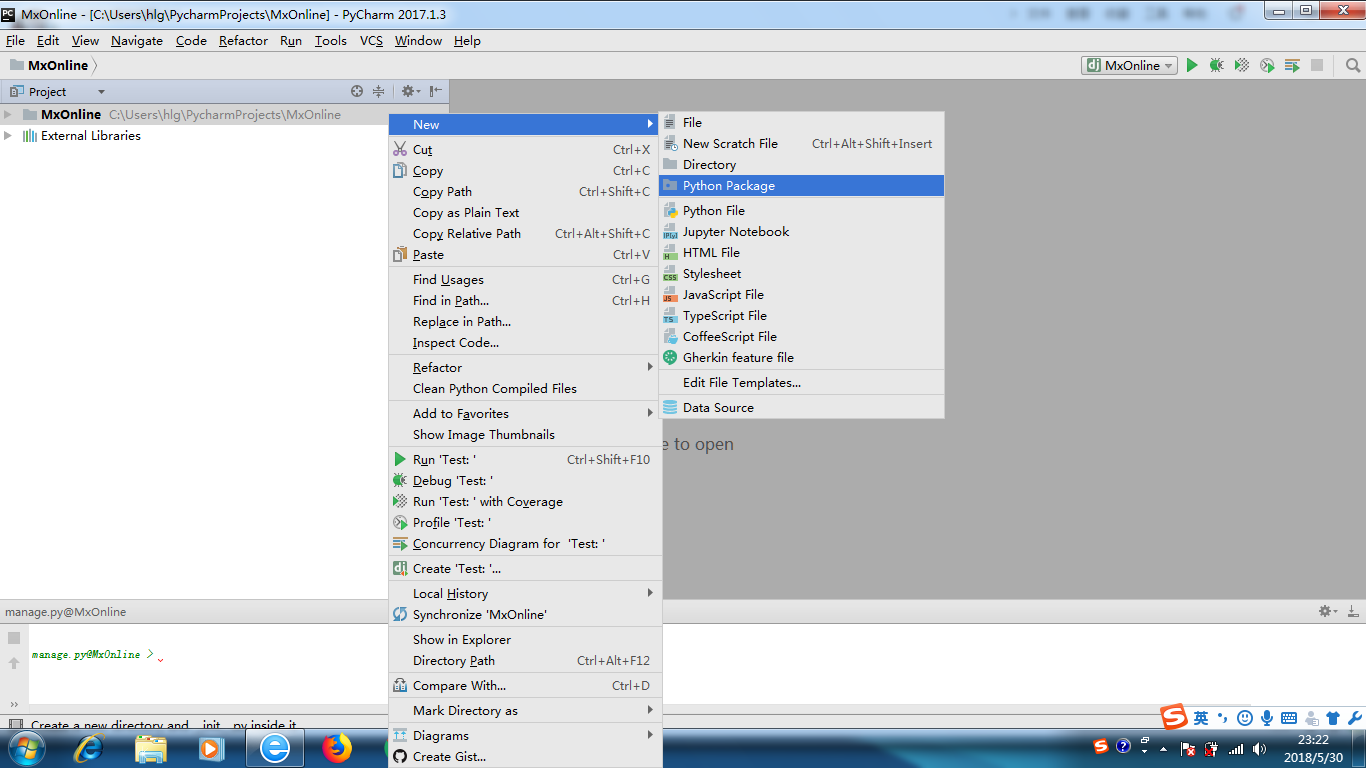The image size is (1366, 768).
Task: Create new HTML File entry
Action: tap(801, 252)
